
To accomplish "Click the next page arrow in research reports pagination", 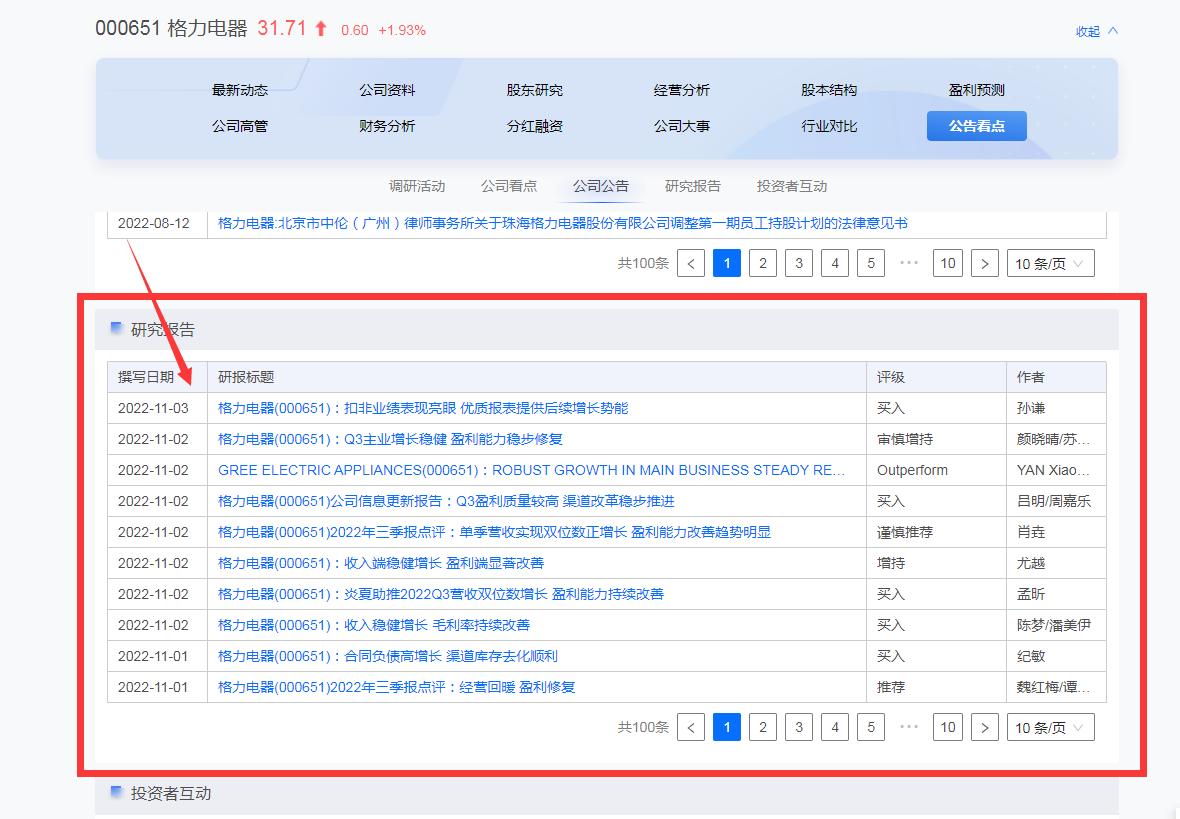I will coord(985,727).
